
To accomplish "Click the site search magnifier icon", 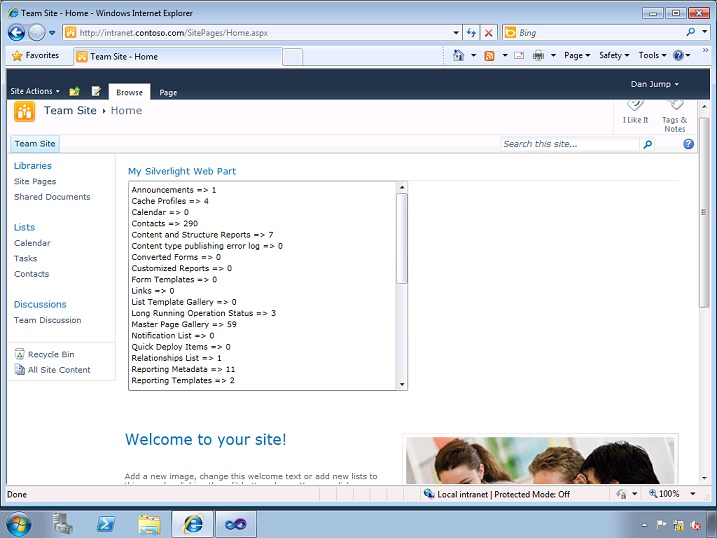I will pos(647,144).
